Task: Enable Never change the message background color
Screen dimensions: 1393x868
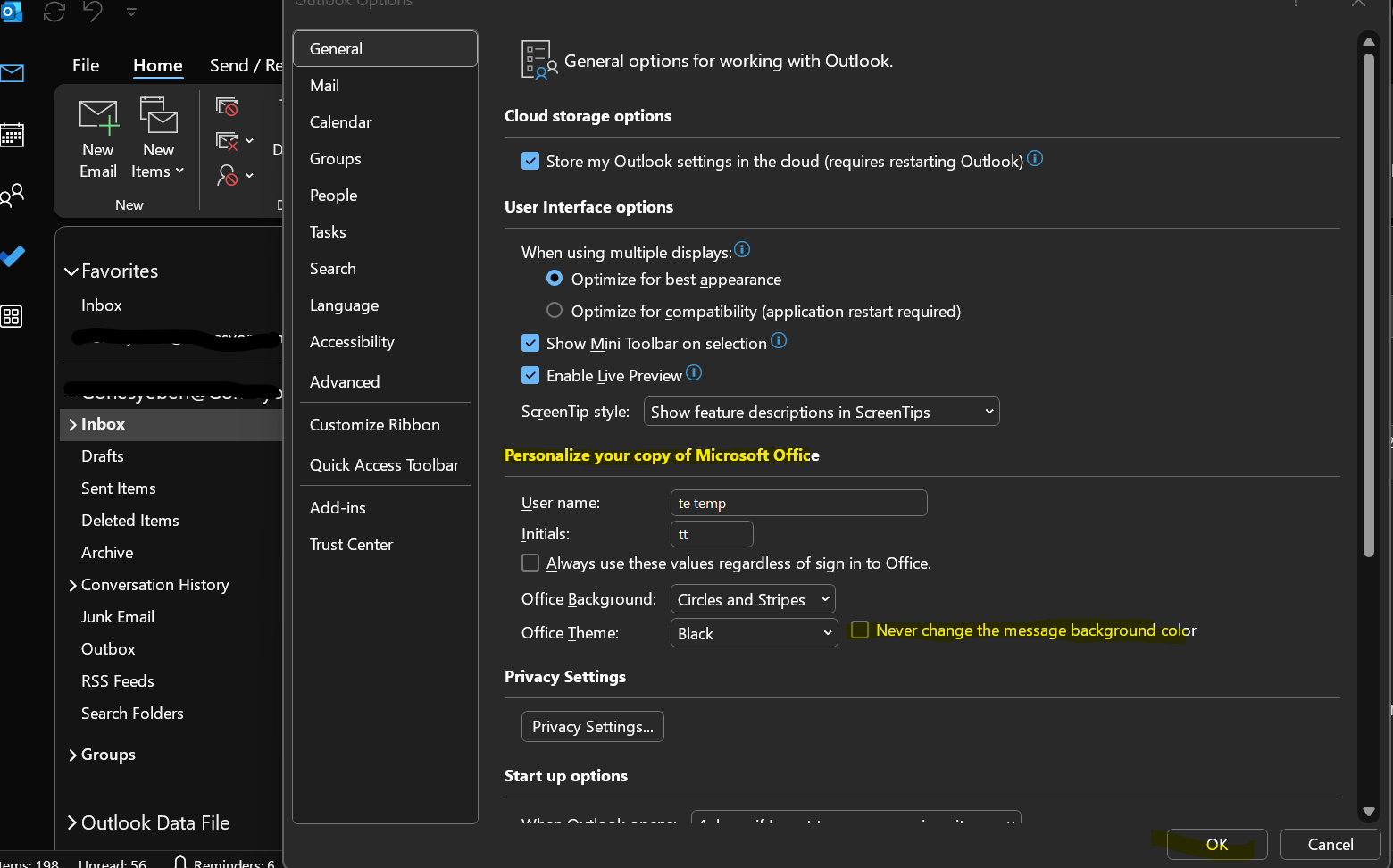Action: pos(859,630)
